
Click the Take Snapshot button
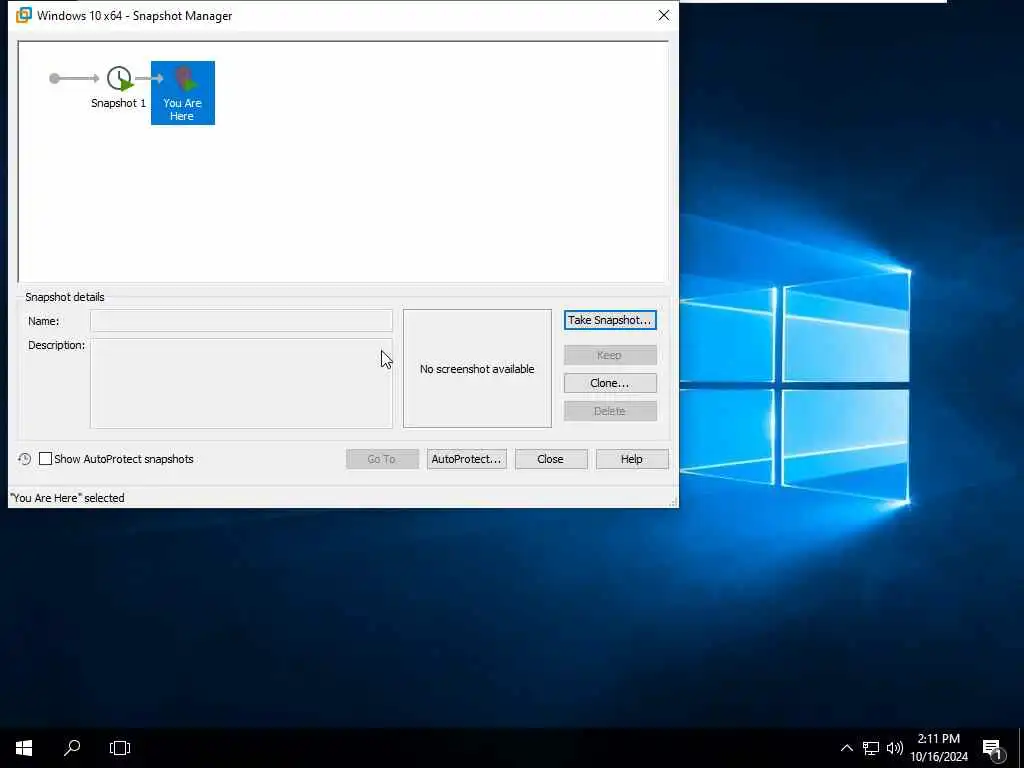610,320
